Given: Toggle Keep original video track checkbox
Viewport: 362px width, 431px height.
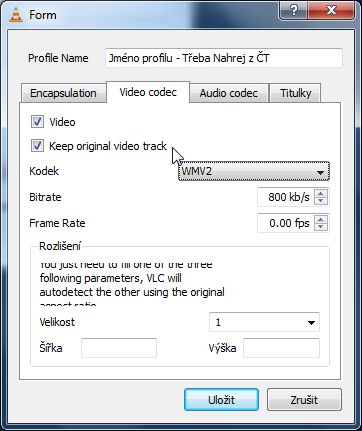Looking at the screenshot, I should [37, 146].
